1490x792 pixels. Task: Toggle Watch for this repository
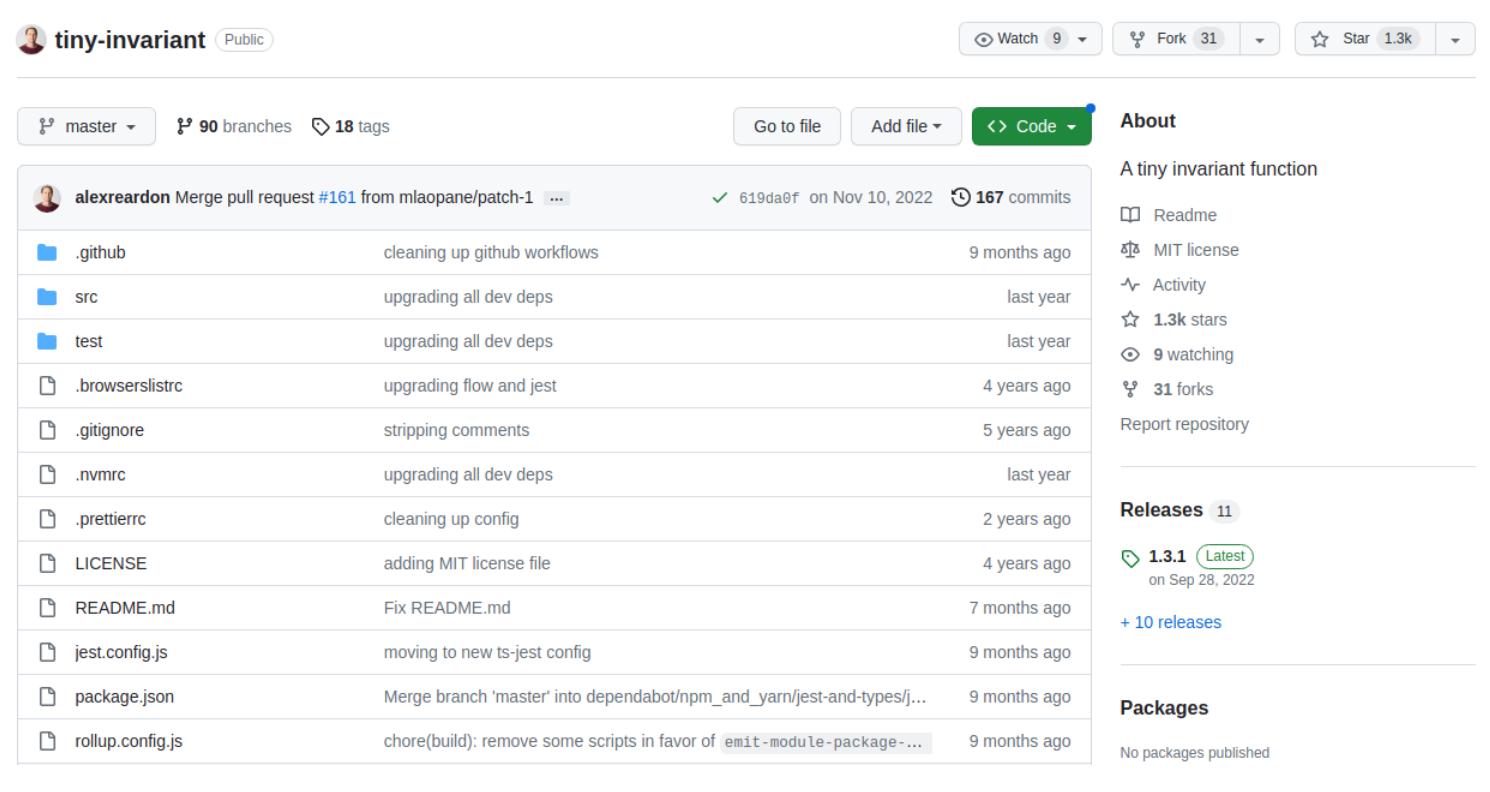point(1029,39)
